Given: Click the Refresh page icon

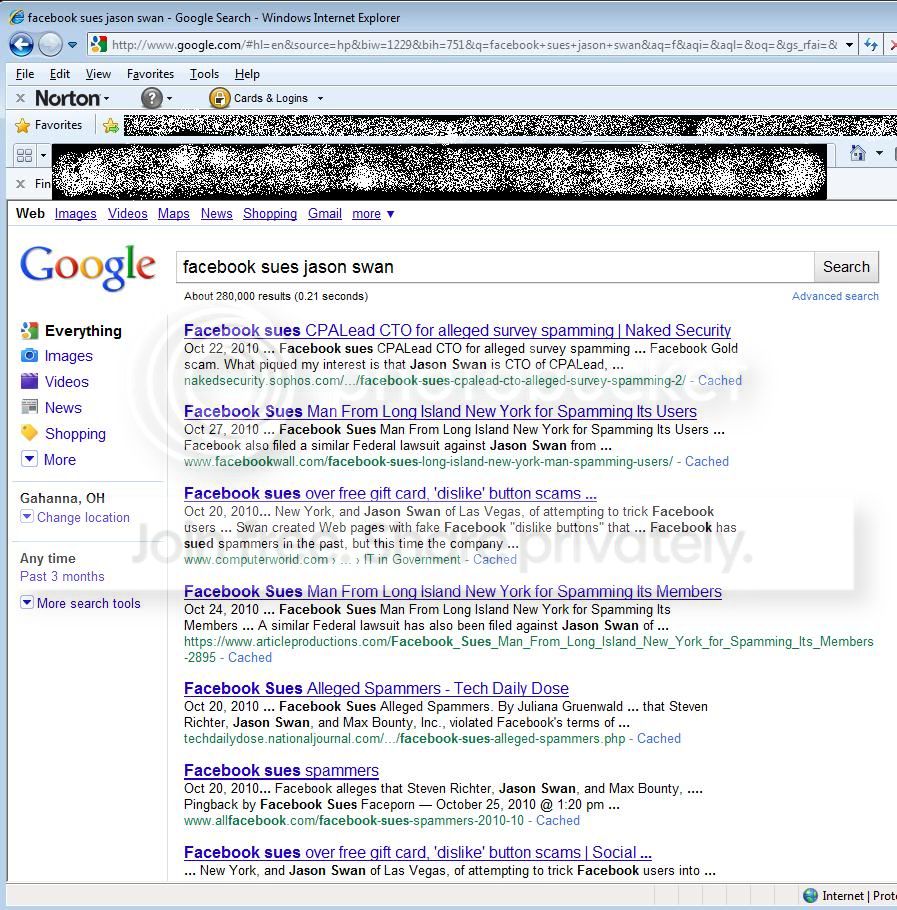Looking at the screenshot, I should tap(871, 45).
